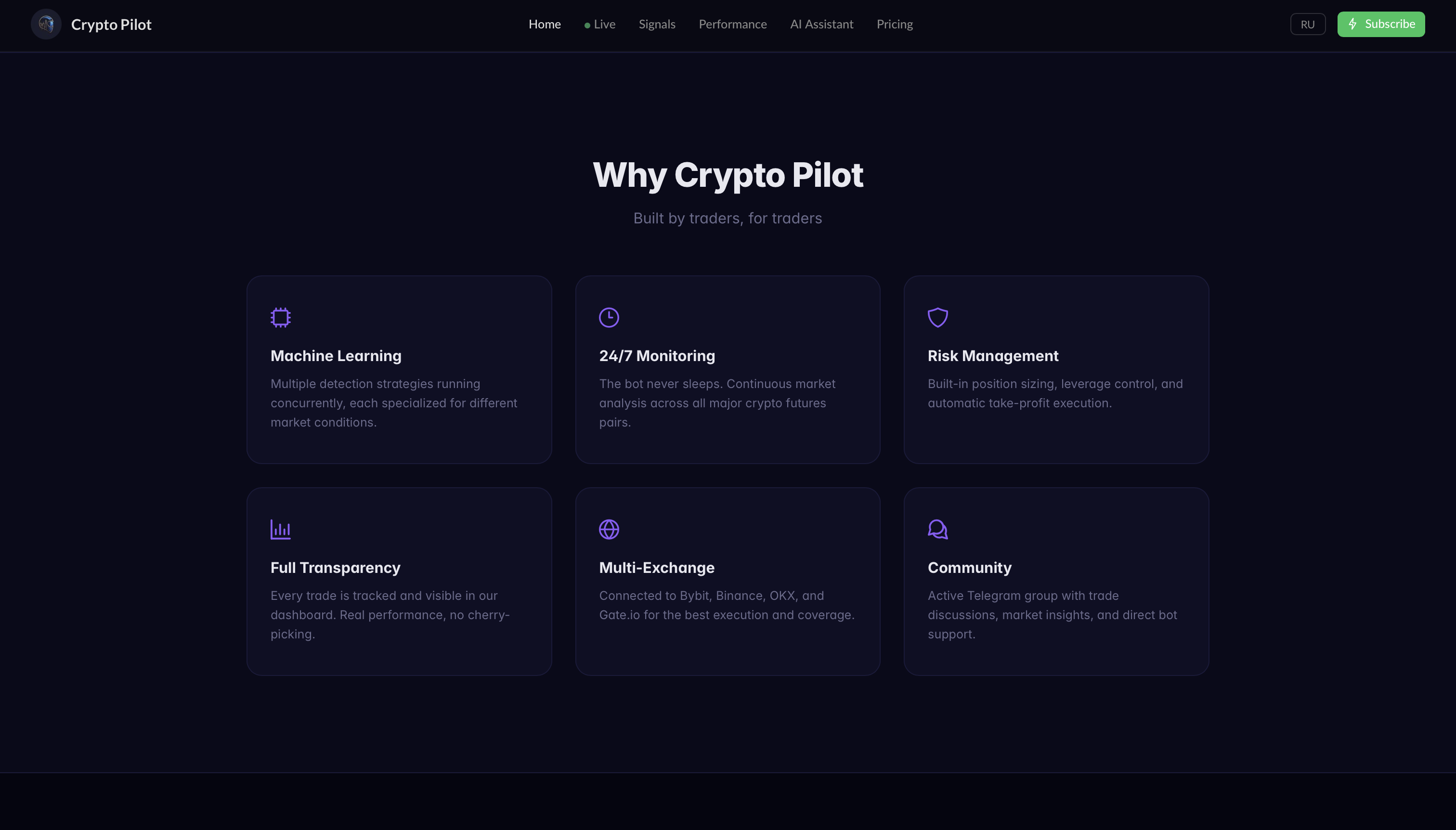Open the AI Assistant page
The height and width of the screenshot is (830, 1456).
pyautogui.click(x=821, y=24)
